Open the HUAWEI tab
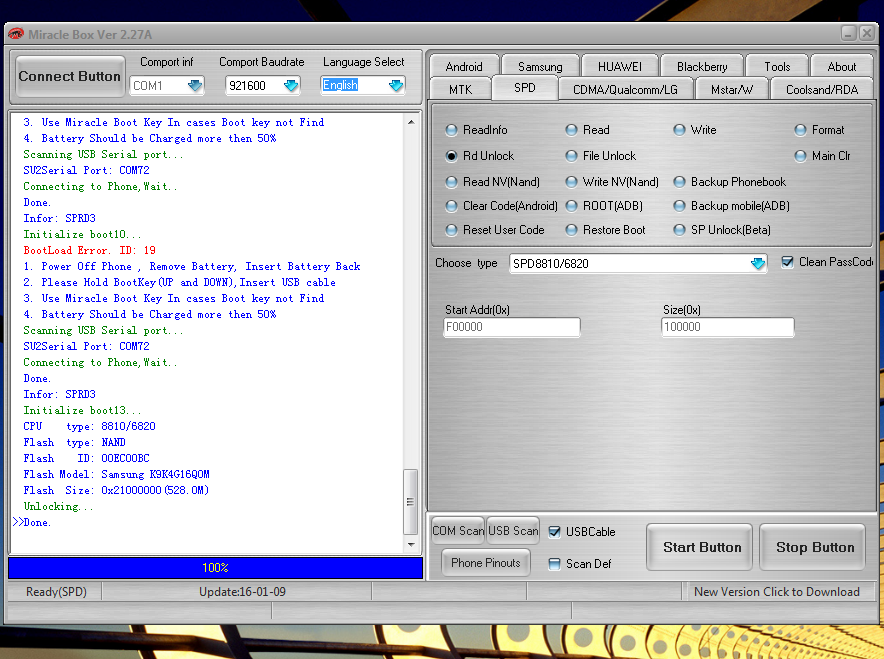This screenshot has width=884, height=659. coord(620,66)
